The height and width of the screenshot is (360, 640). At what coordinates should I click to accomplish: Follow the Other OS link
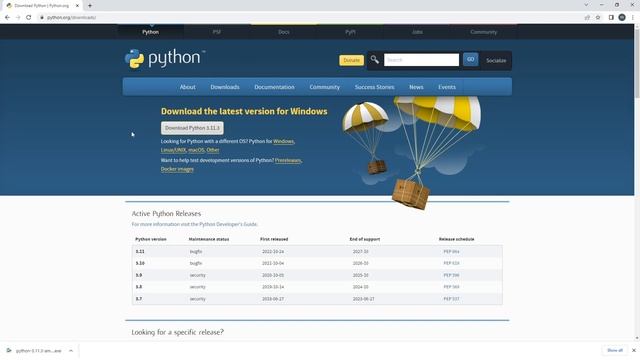coord(213,150)
